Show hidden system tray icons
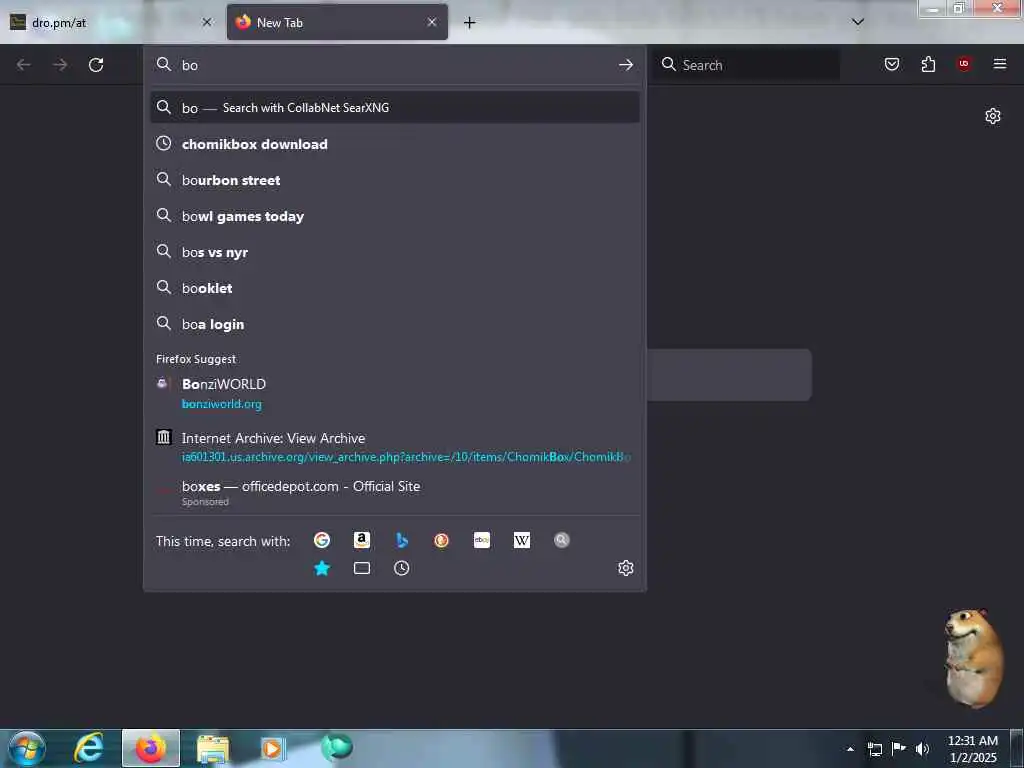The width and height of the screenshot is (1024, 768). pyautogui.click(x=850, y=749)
